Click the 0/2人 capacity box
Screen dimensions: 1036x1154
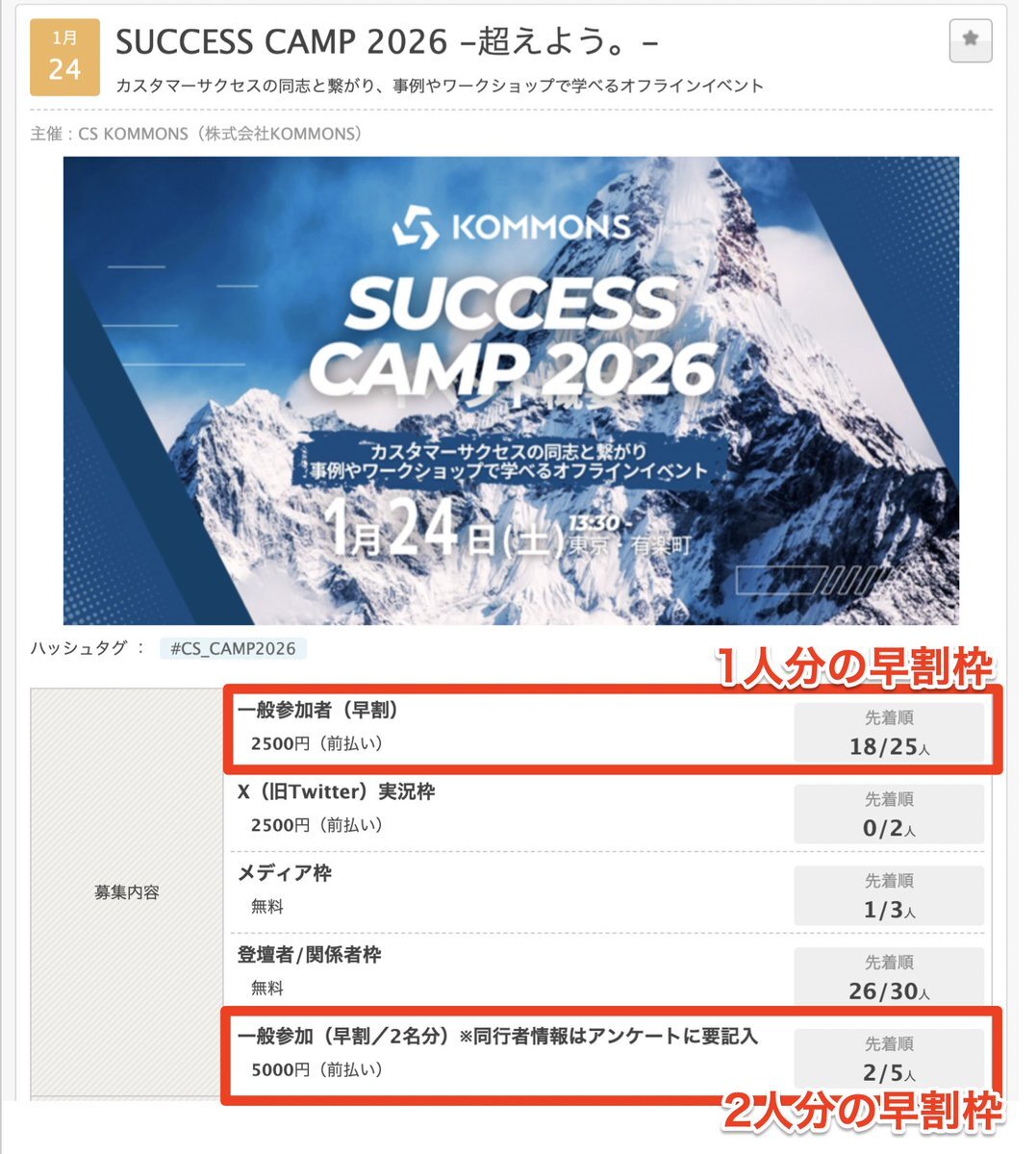click(889, 814)
